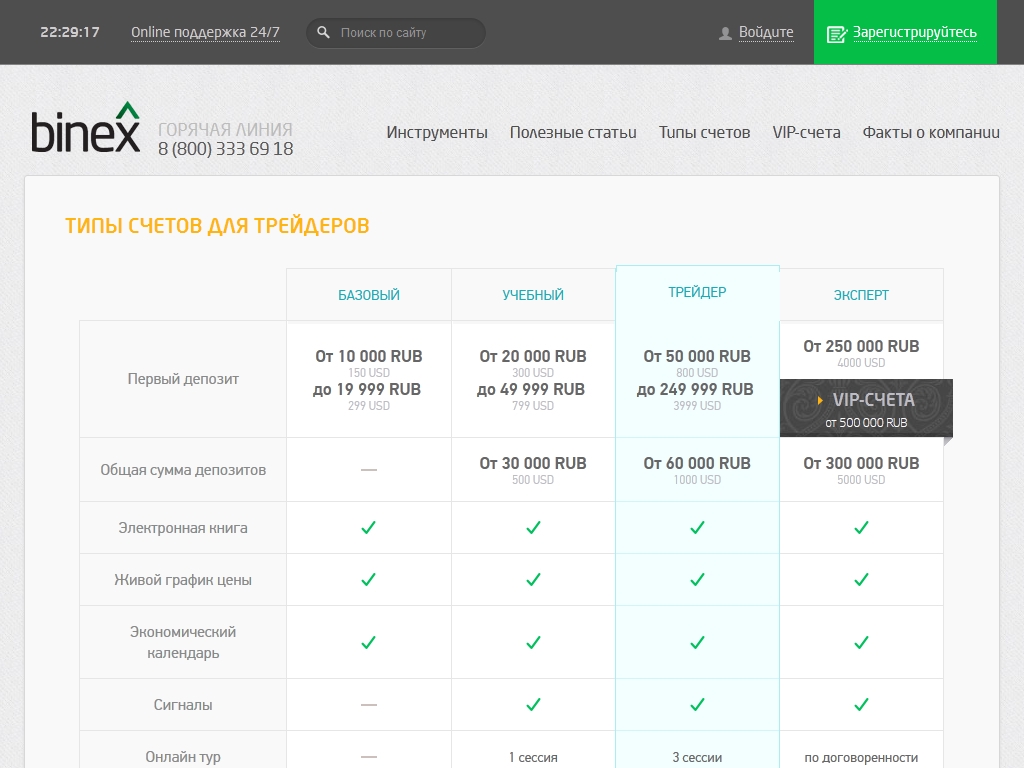Navigate to VIP-счета menu item

click(x=806, y=132)
